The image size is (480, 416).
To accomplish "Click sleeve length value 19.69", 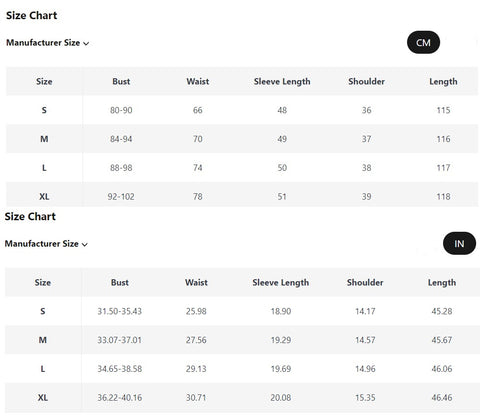I will coord(281,369).
